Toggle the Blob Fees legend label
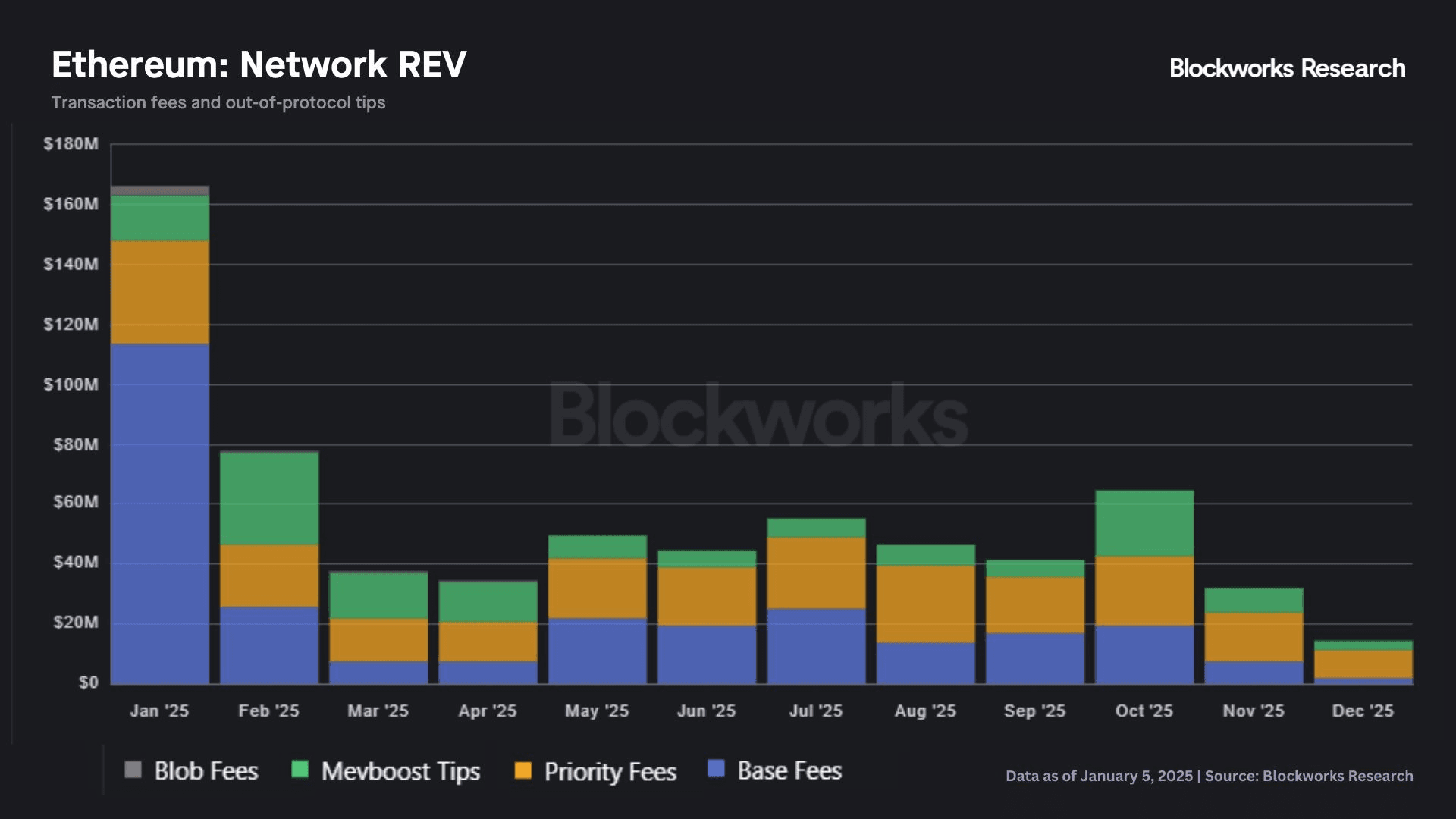 point(206,771)
